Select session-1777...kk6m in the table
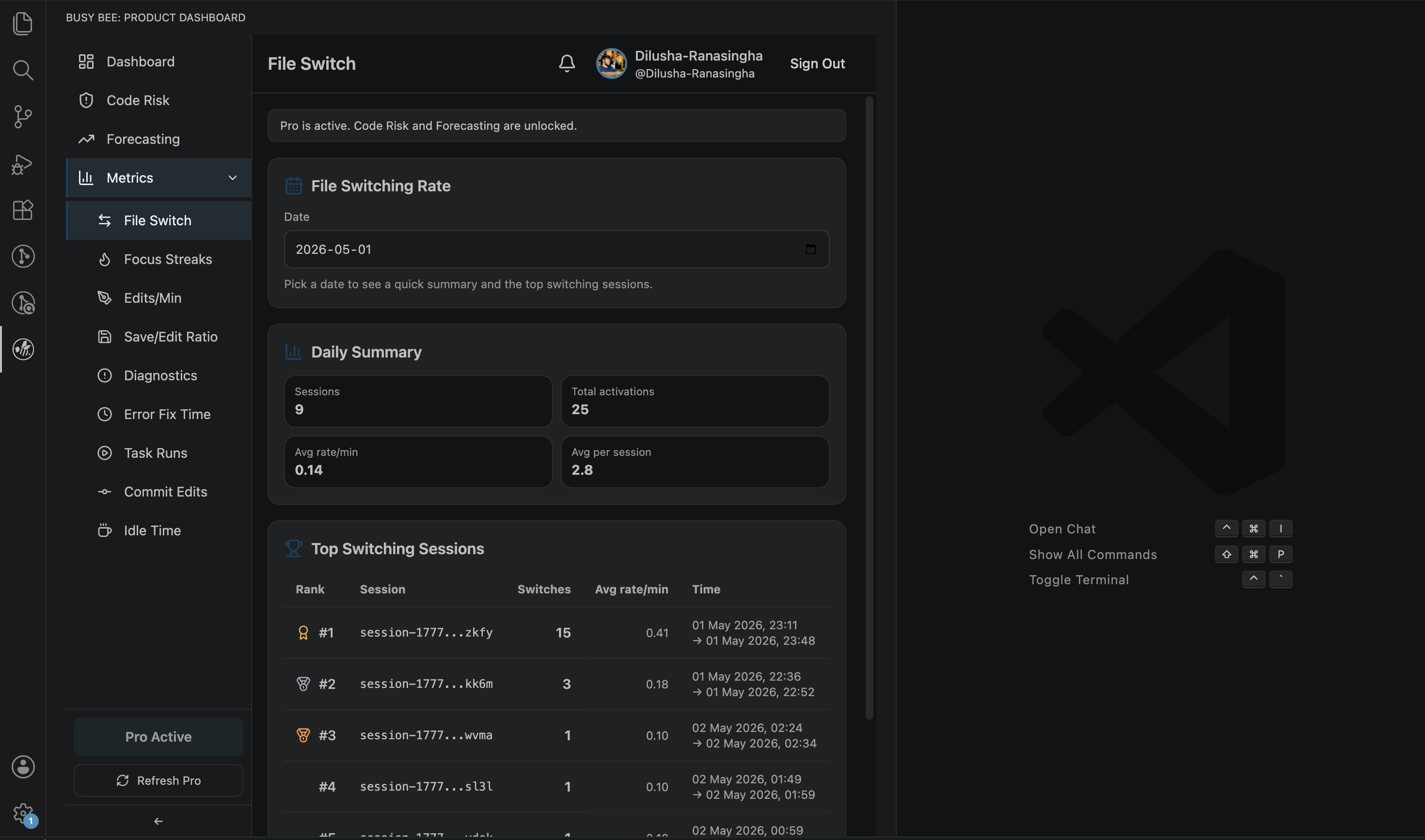 [x=426, y=684]
